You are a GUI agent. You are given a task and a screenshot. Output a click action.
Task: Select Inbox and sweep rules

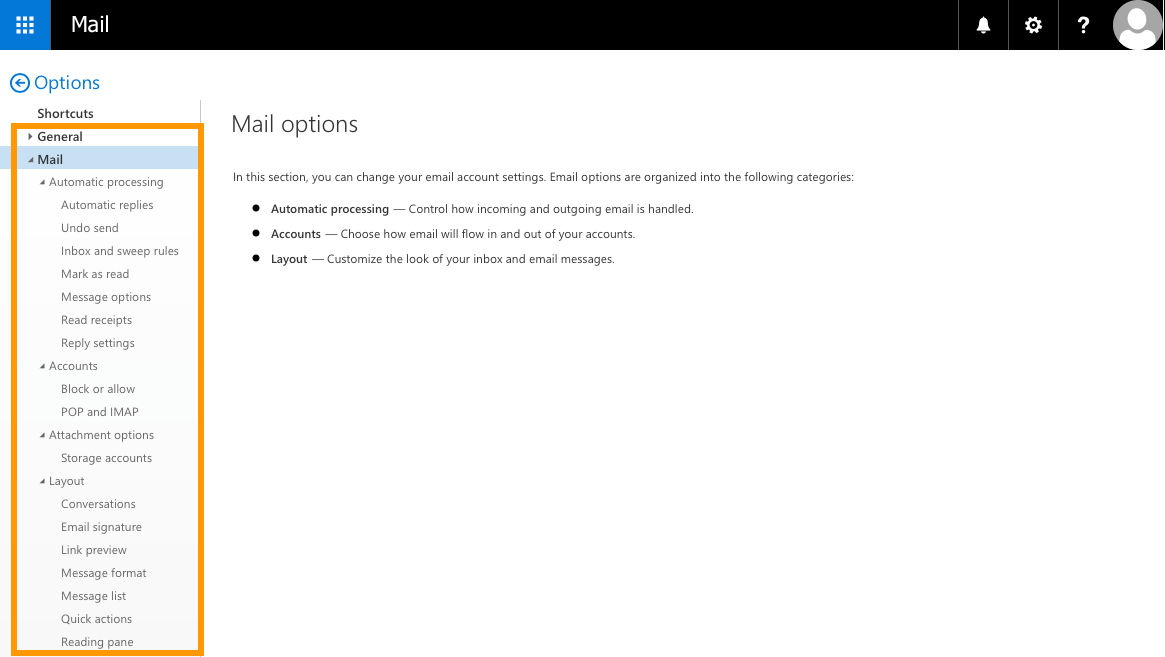(x=120, y=251)
